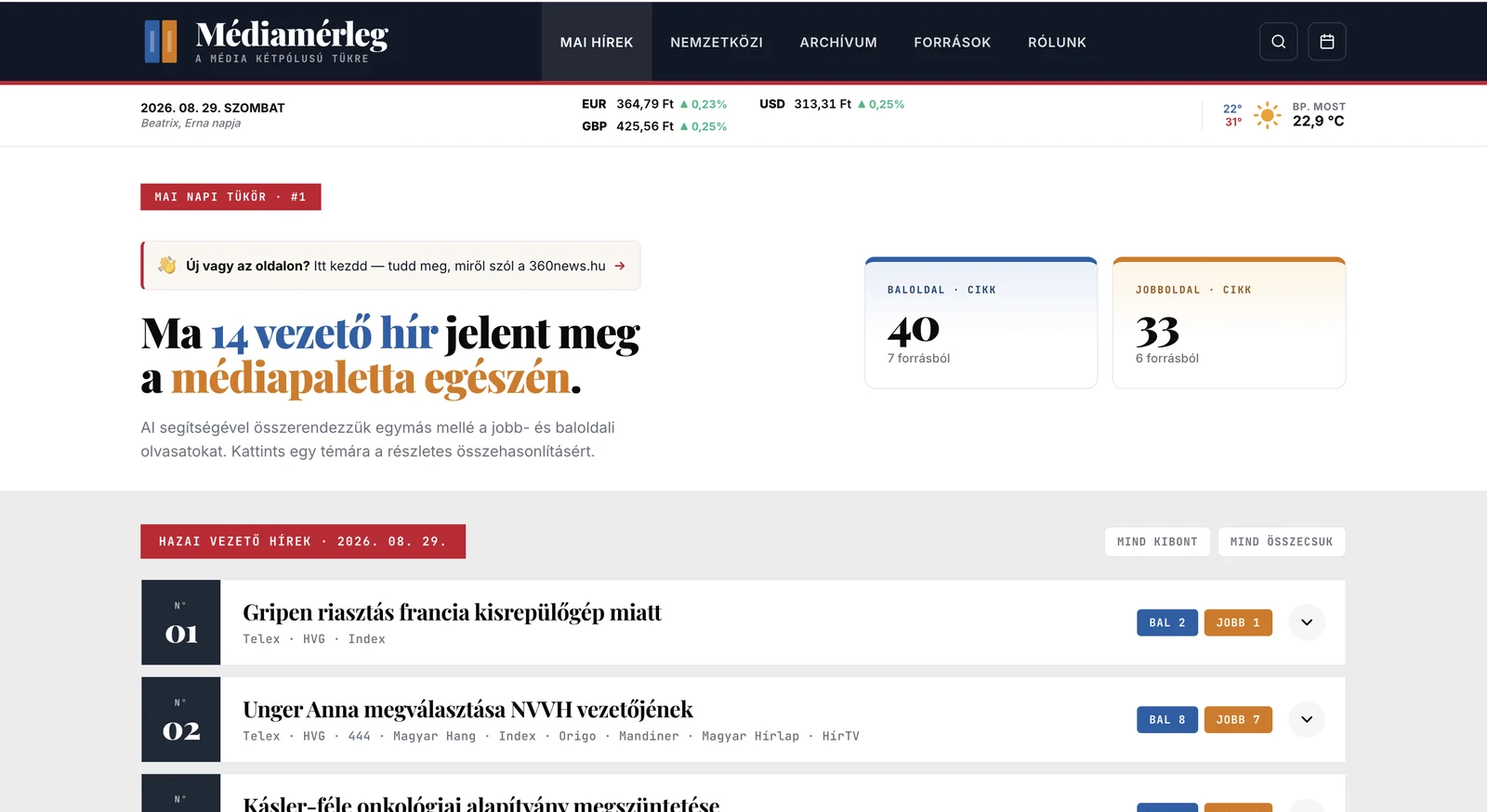This screenshot has height=812, width=1487.
Task: Click the EUR 364,79 Ft rate
Action: [654, 104]
